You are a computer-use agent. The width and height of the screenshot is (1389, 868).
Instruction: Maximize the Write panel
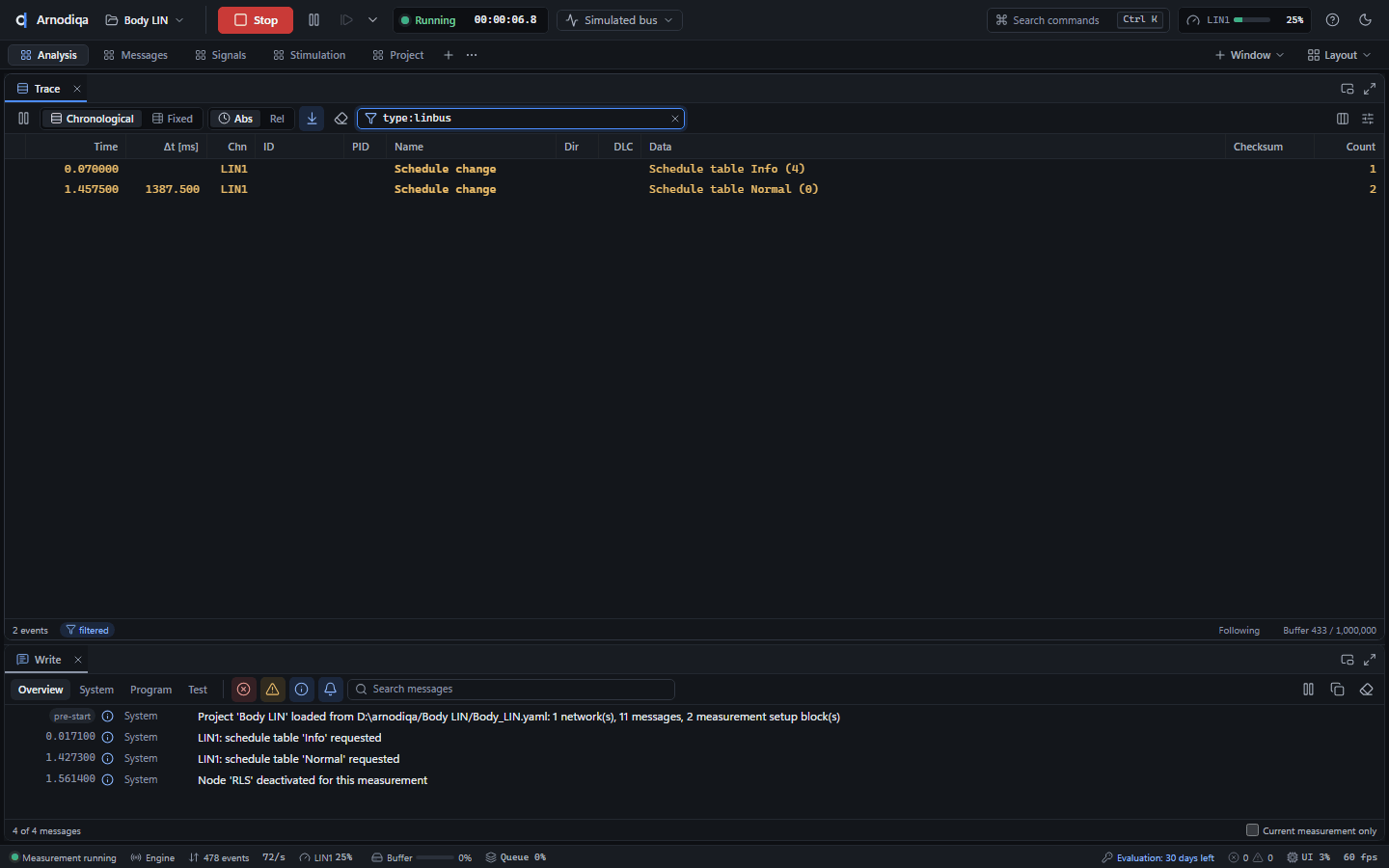click(1370, 660)
